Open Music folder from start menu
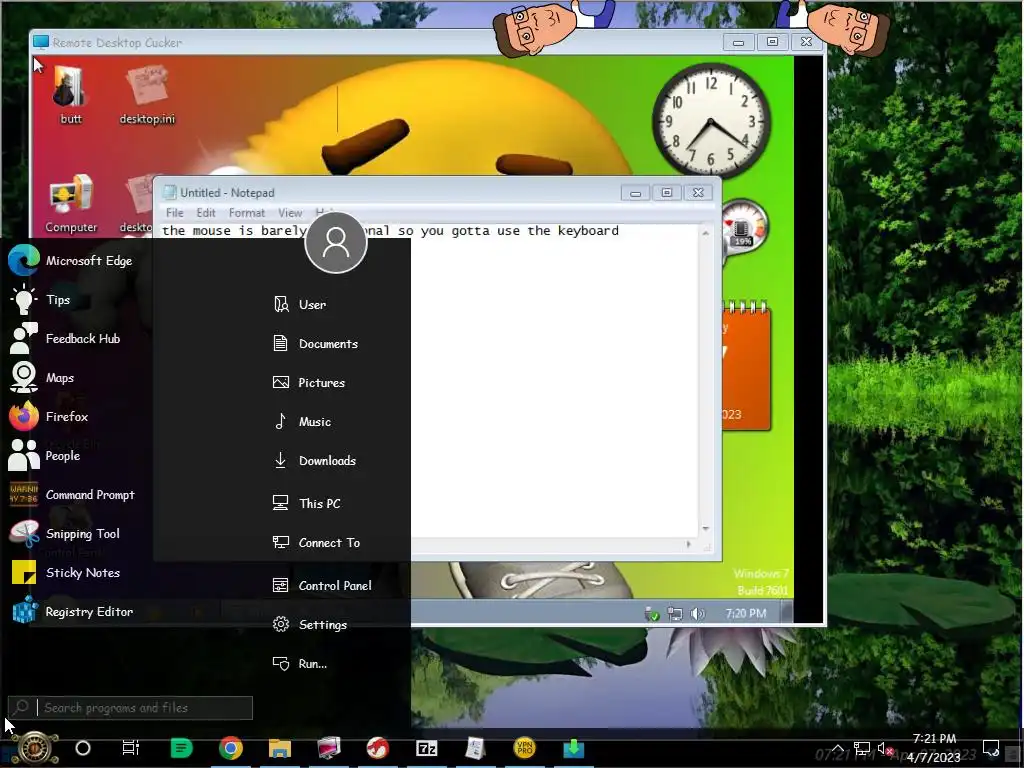1024x768 pixels. point(302,422)
